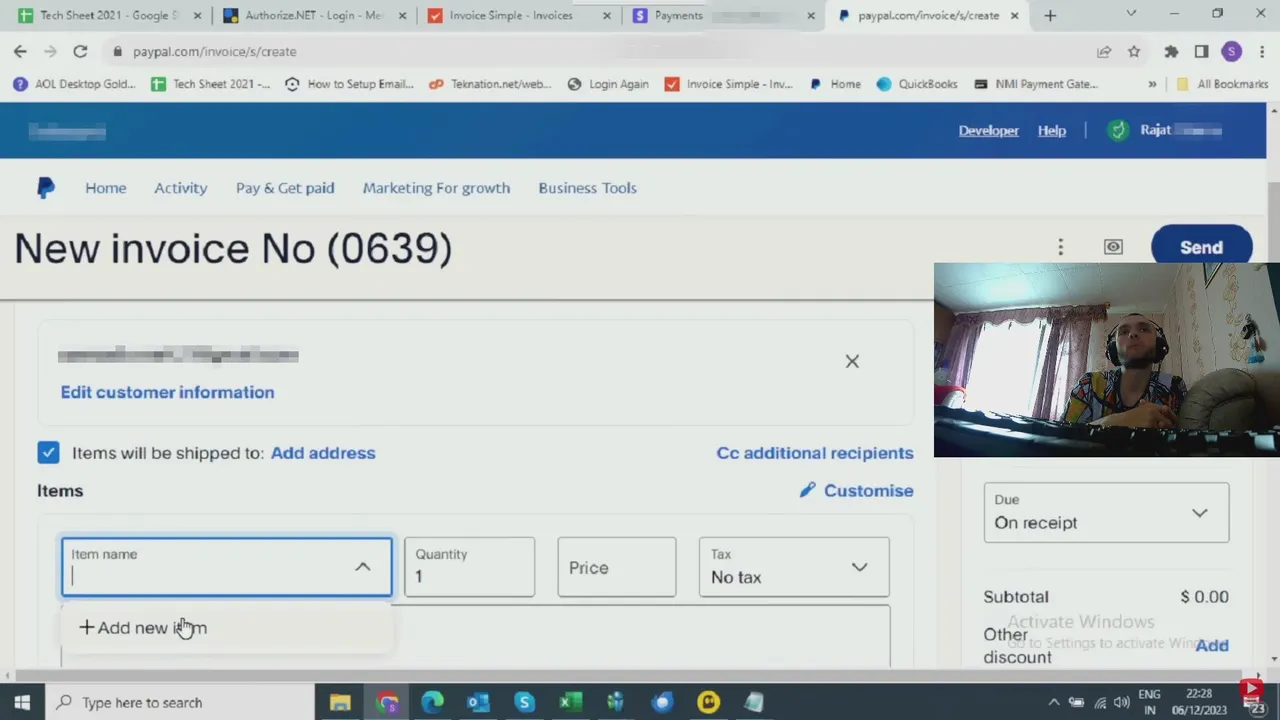
Task: Show more bookmarks with the double chevron
Action: point(1152,84)
